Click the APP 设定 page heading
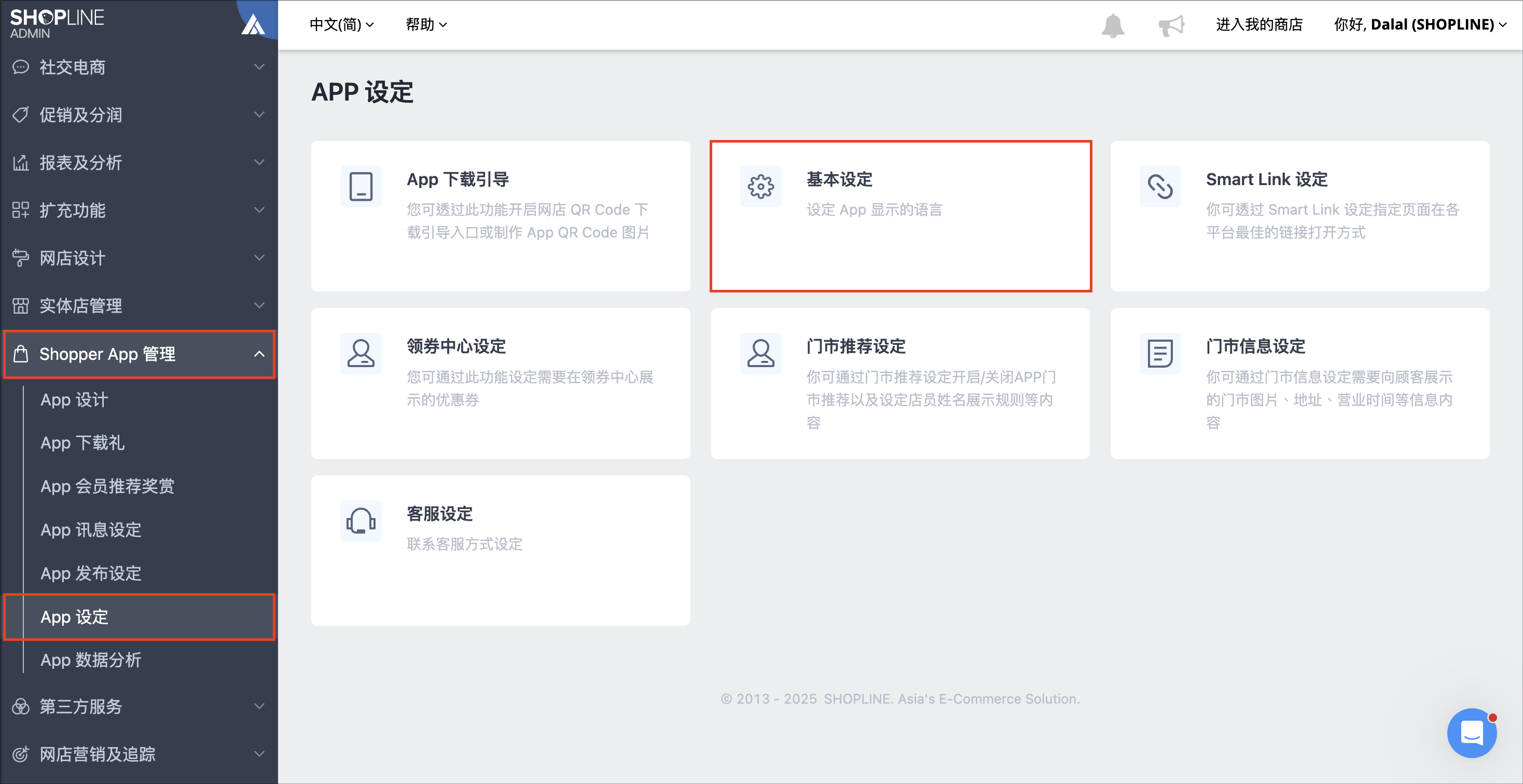The image size is (1523, 784). [363, 92]
